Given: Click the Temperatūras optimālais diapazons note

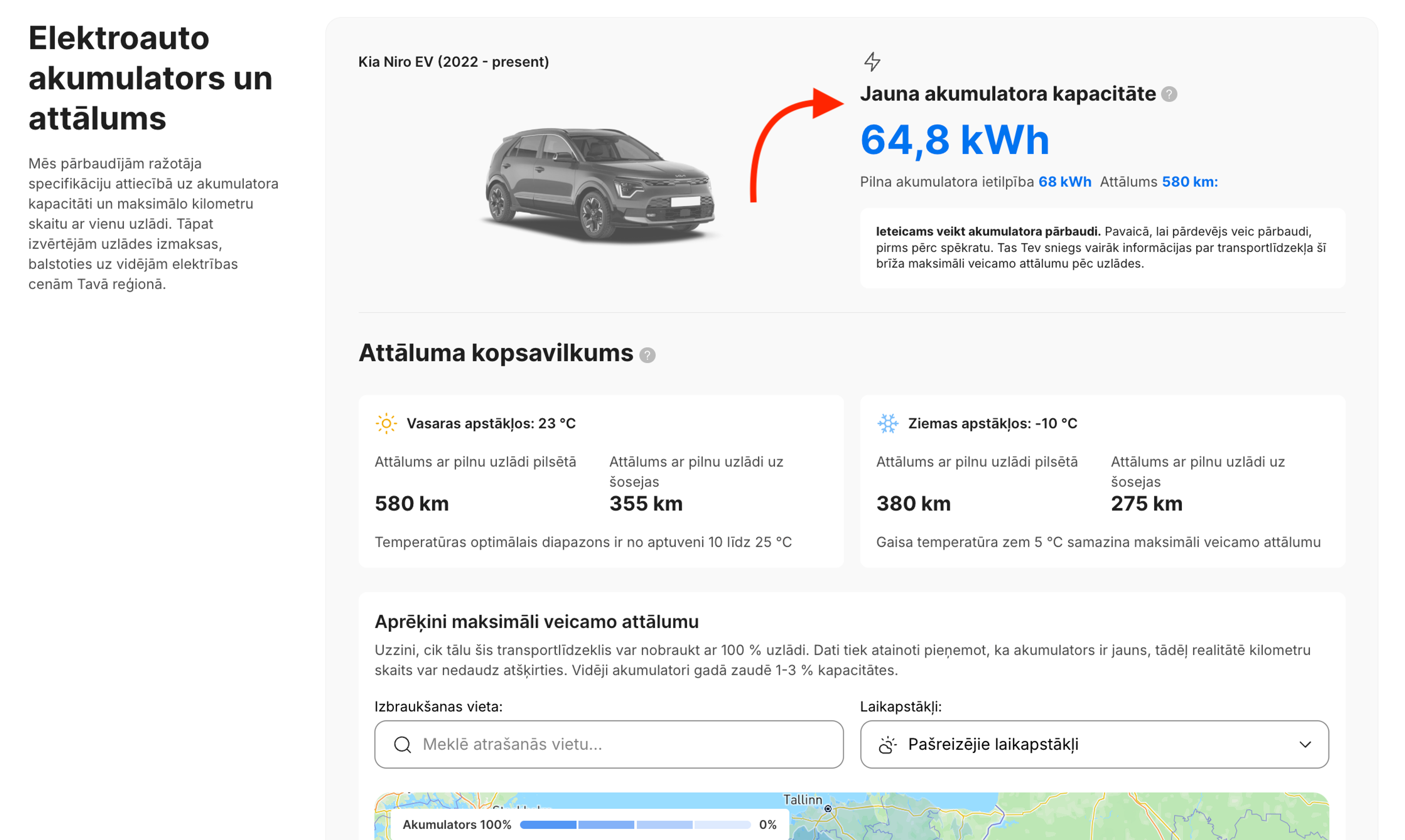Looking at the screenshot, I should pos(583,542).
